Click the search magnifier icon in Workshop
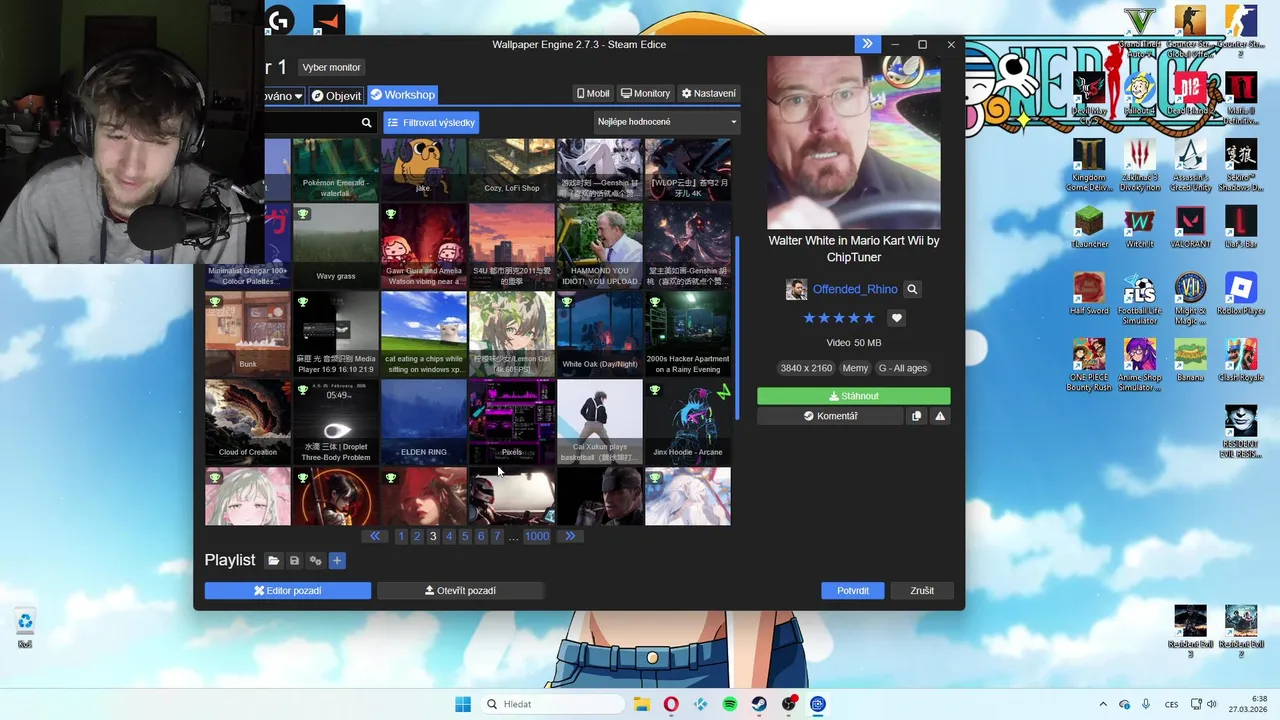1280x720 pixels. tap(366, 122)
